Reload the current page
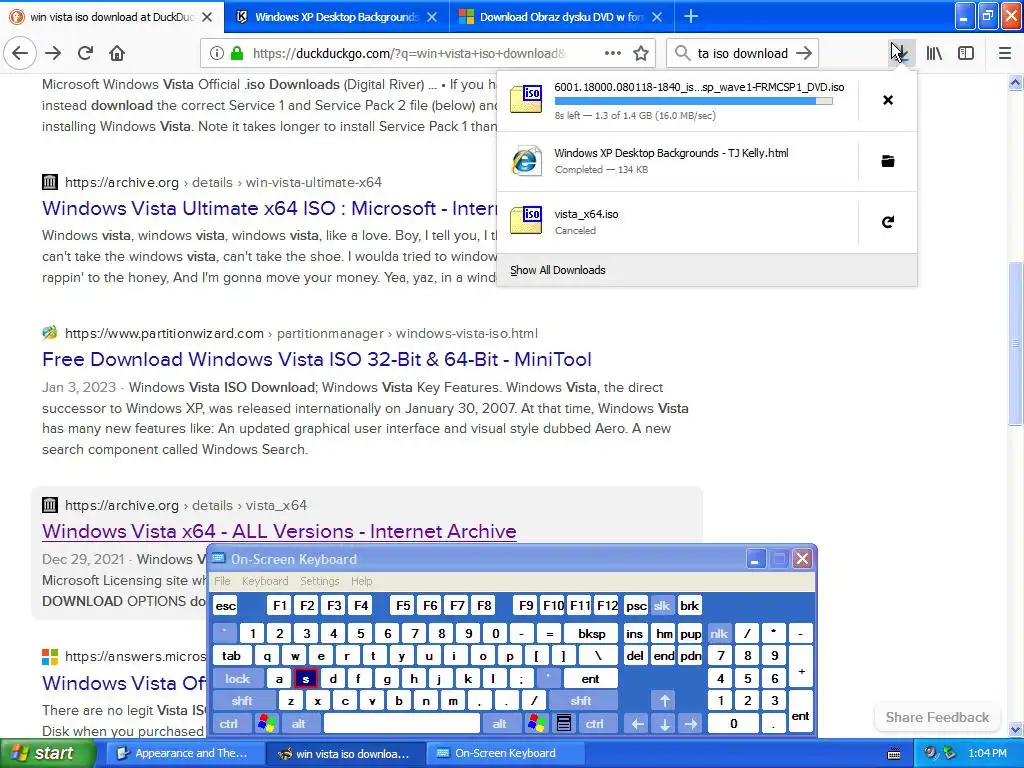1024x768 pixels. (x=85, y=54)
